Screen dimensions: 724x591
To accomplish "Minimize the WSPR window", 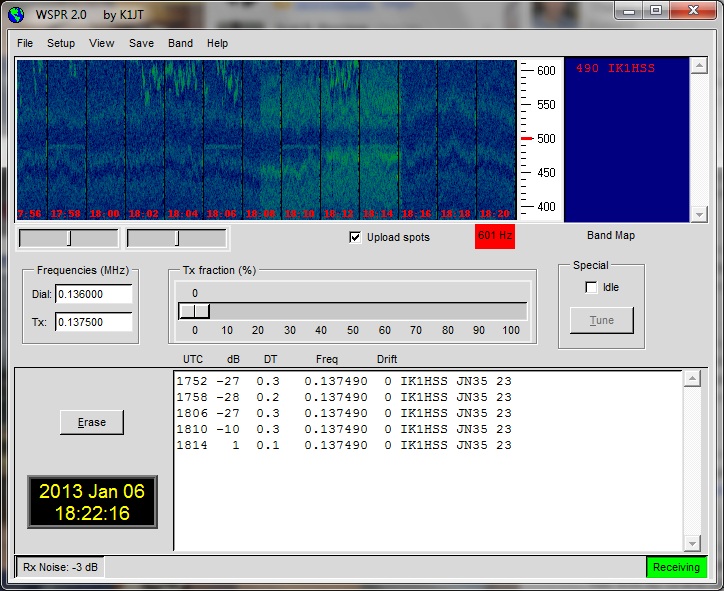I will tap(628, 11).
